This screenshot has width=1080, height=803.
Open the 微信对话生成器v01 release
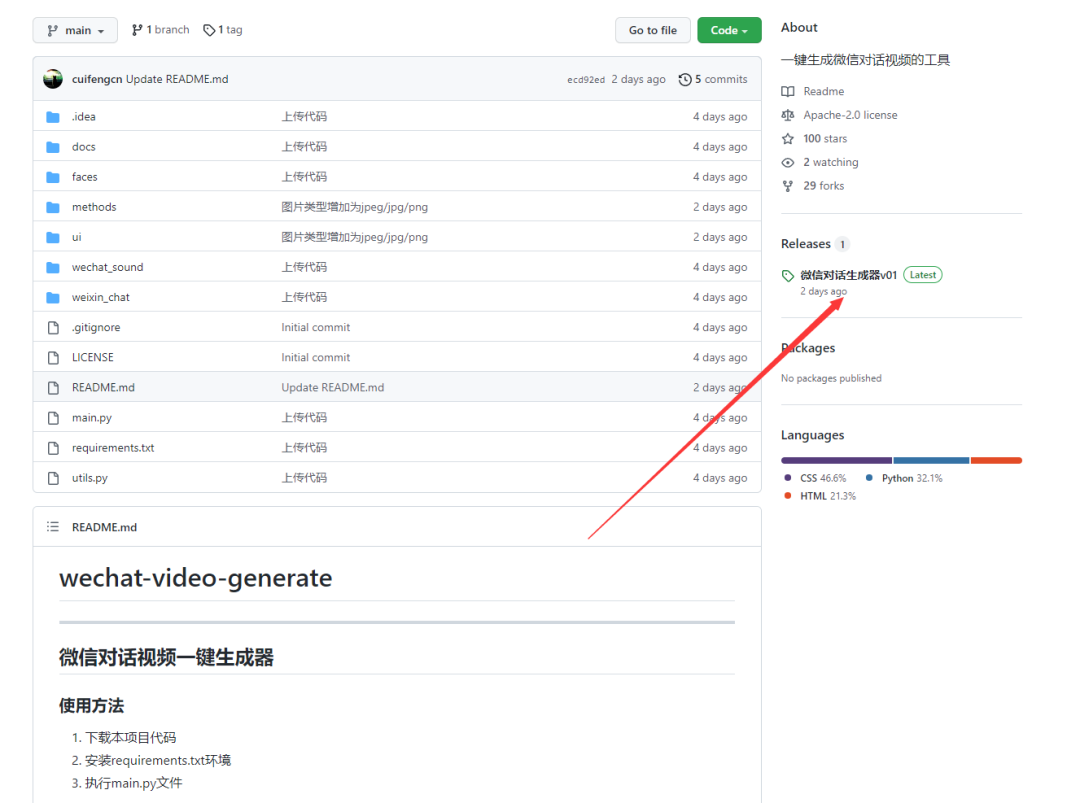coord(849,275)
